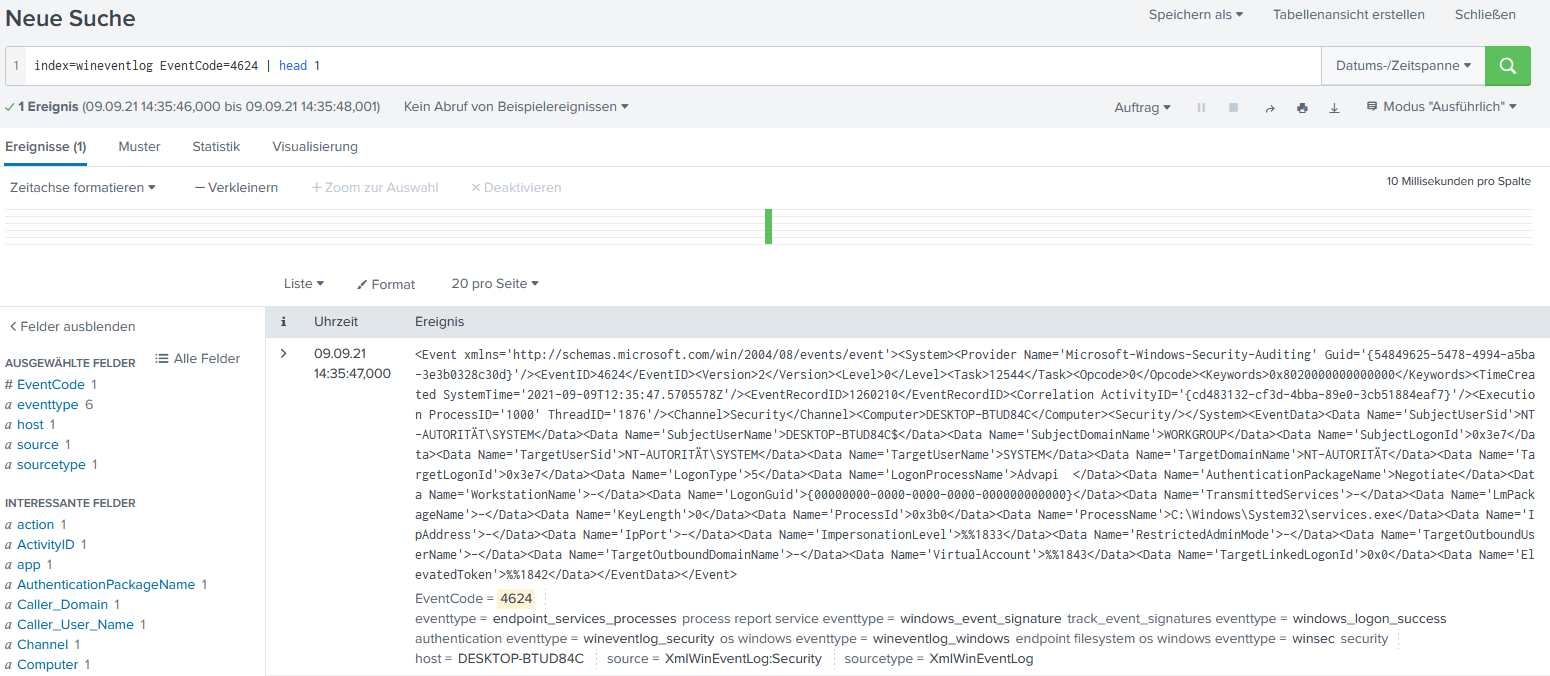Click the event time 09.09.21 14:35:47,000

point(352,363)
